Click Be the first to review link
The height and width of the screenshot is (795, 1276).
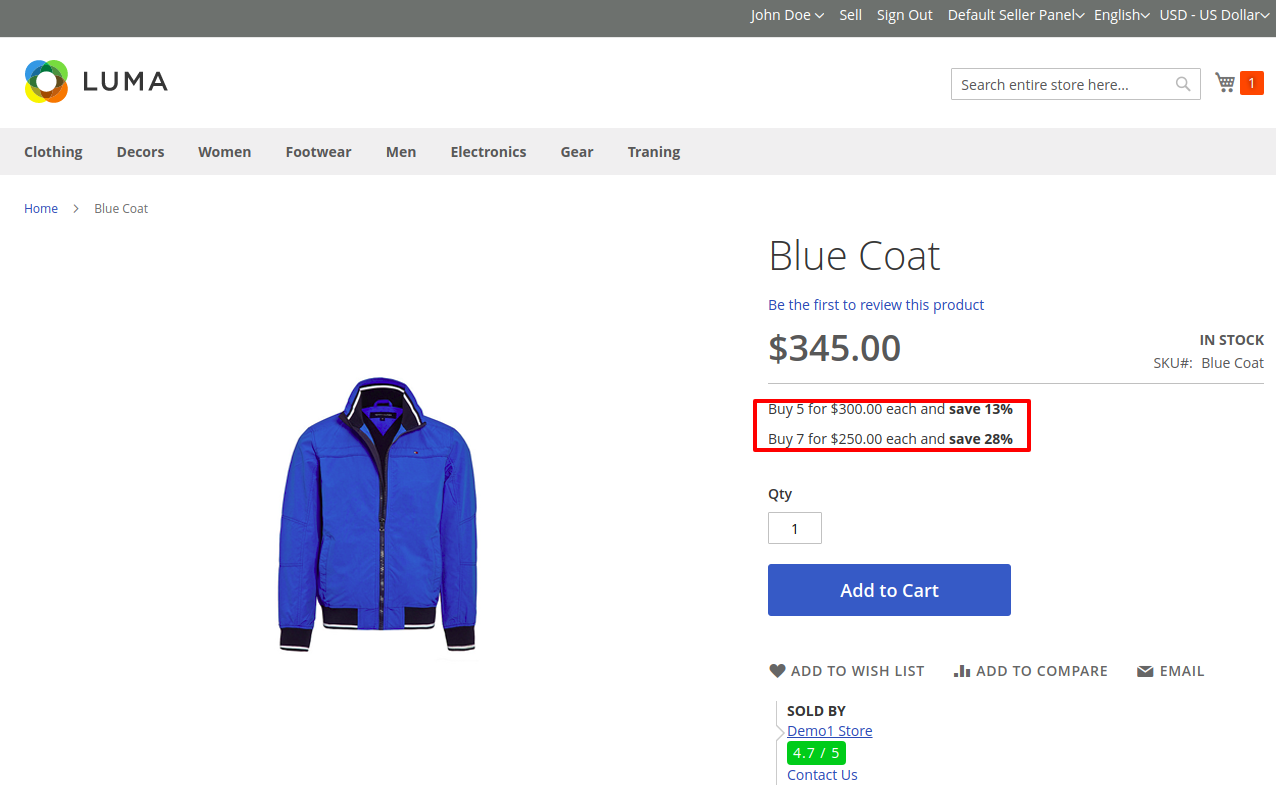point(875,305)
